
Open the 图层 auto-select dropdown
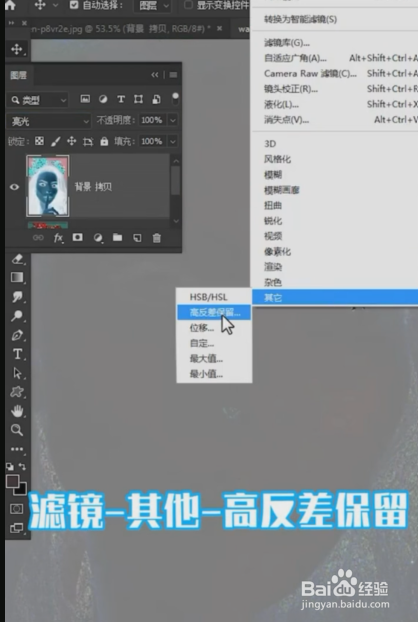click(x=154, y=6)
